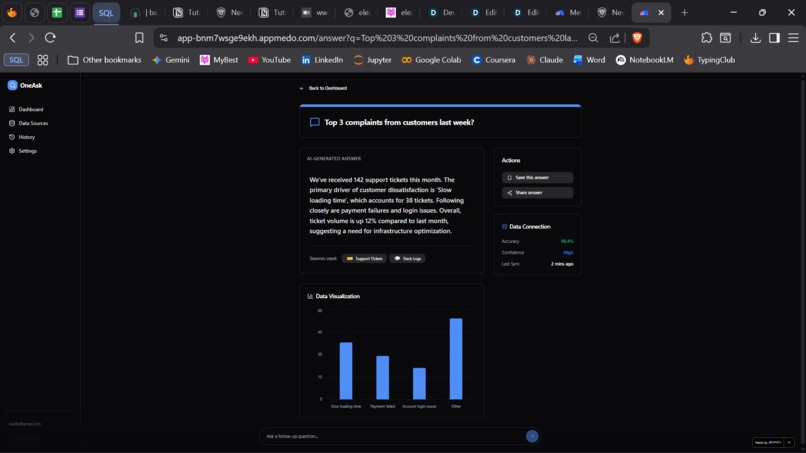Open the Other bookmarks folder
Image resolution: width=806 pixels, height=453 pixels.
coord(104,60)
